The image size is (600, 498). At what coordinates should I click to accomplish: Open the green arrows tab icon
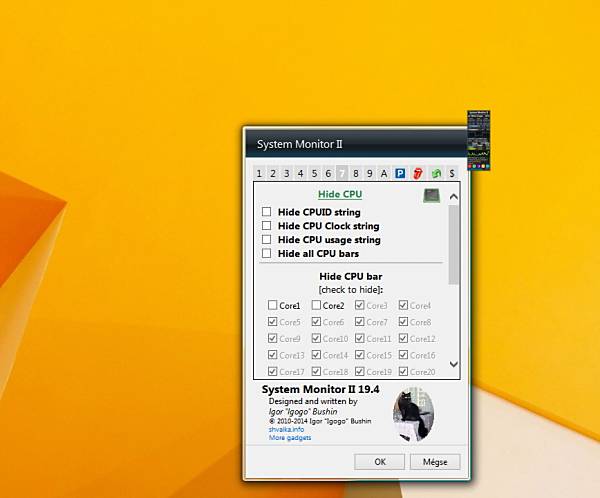pos(436,173)
